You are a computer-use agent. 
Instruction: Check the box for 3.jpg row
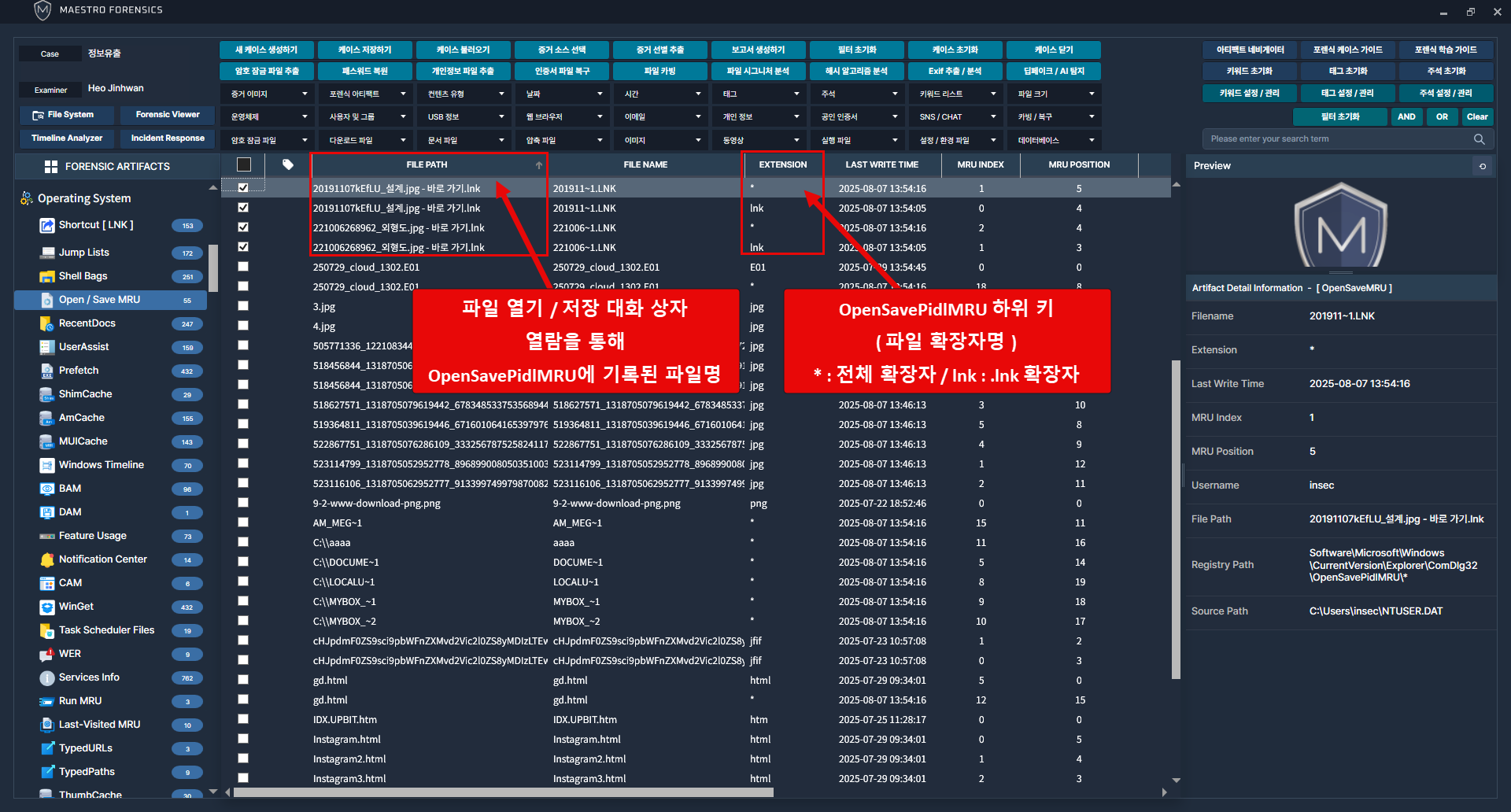[243, 306]
